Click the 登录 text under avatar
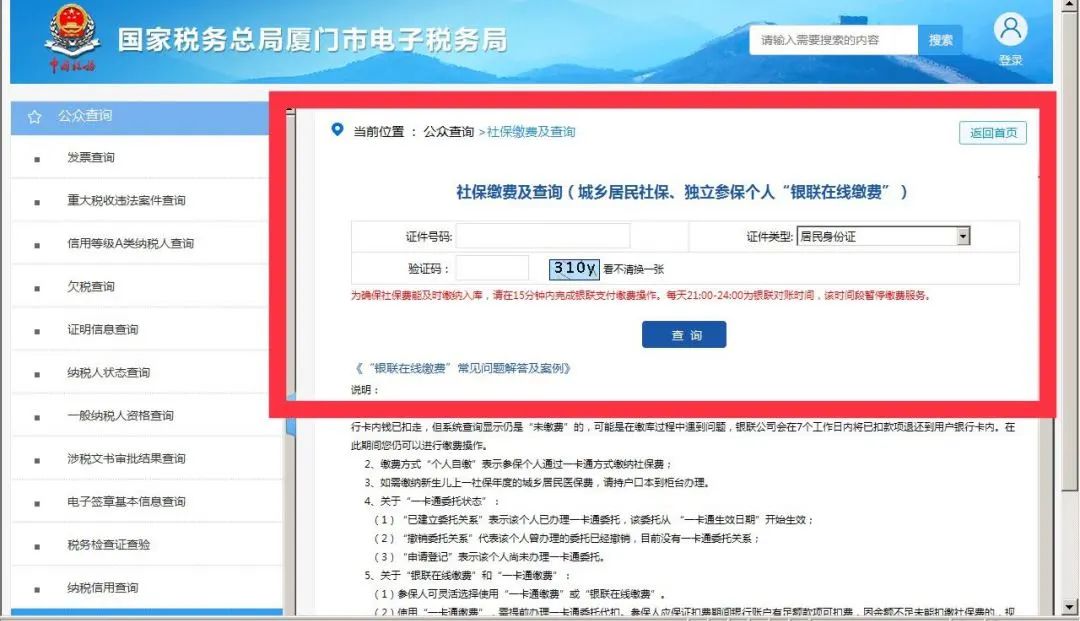Screen dimensions: 1080x621 click(x=1010, y=60)
